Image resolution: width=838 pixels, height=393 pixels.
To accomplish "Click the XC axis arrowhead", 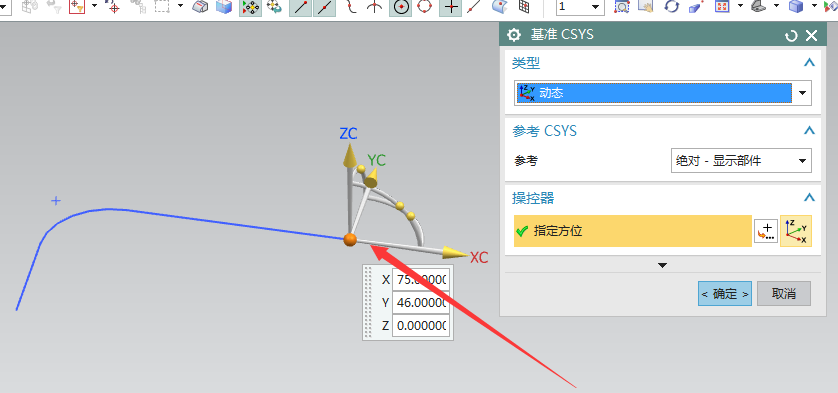I will [x=456, y=253].
